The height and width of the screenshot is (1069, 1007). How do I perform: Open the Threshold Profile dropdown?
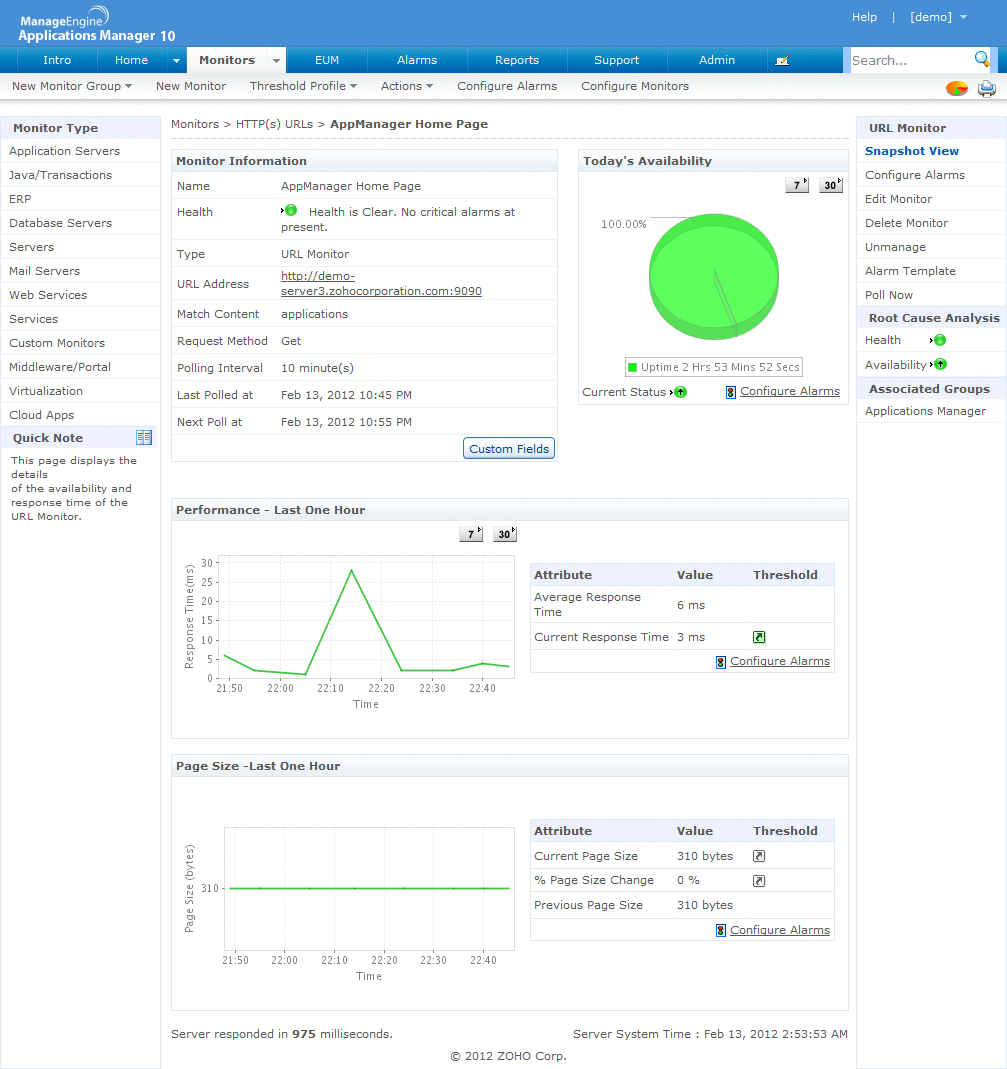[303, 86]
